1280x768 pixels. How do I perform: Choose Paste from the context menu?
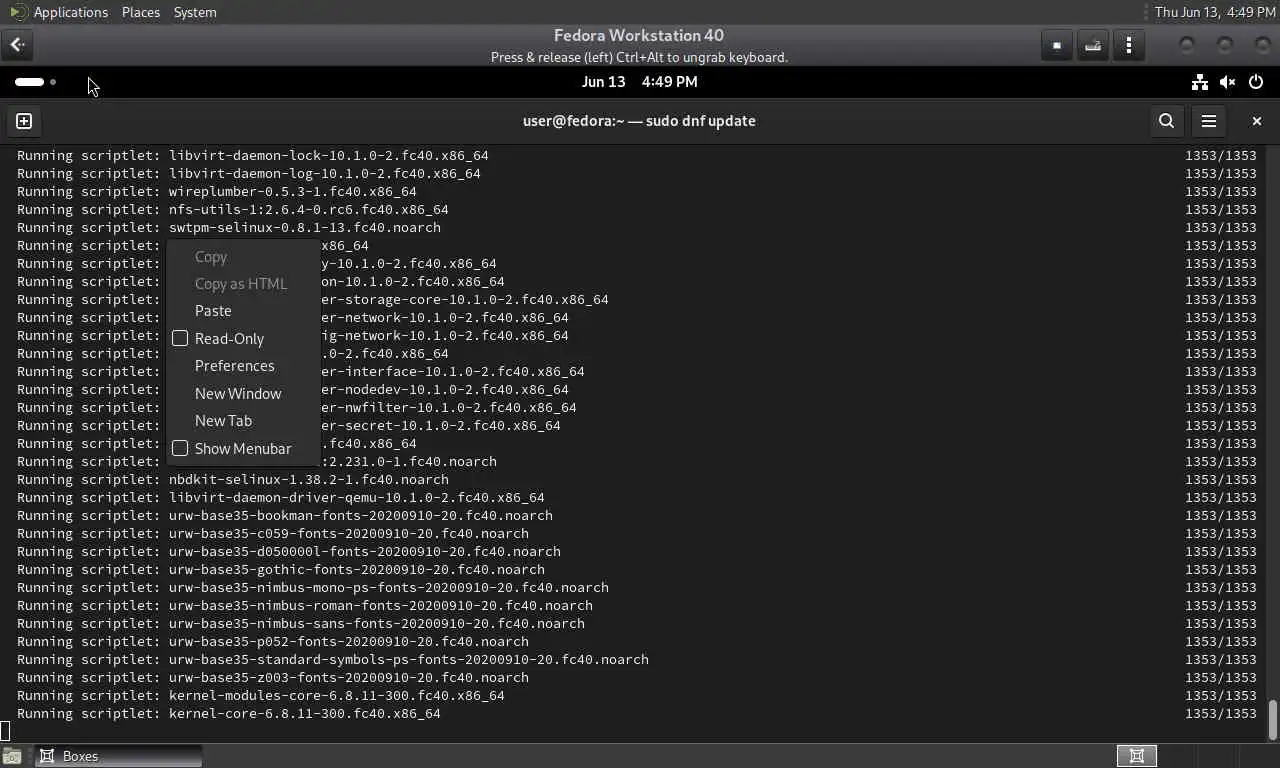tap(213, 311)
